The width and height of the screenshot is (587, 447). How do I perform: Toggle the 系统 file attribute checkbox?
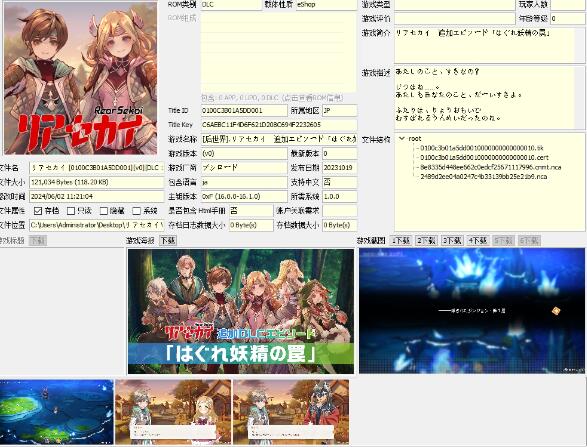pos(137,211)
